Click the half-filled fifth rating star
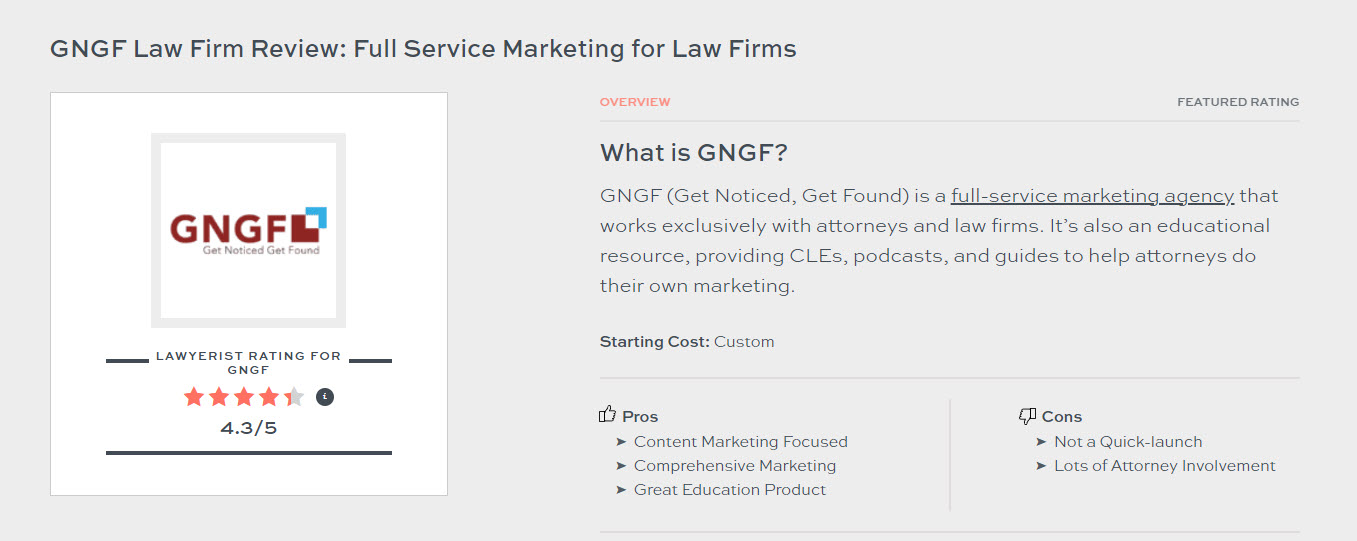The width and height of the screenshot is (1357, 541). point(294,397)
